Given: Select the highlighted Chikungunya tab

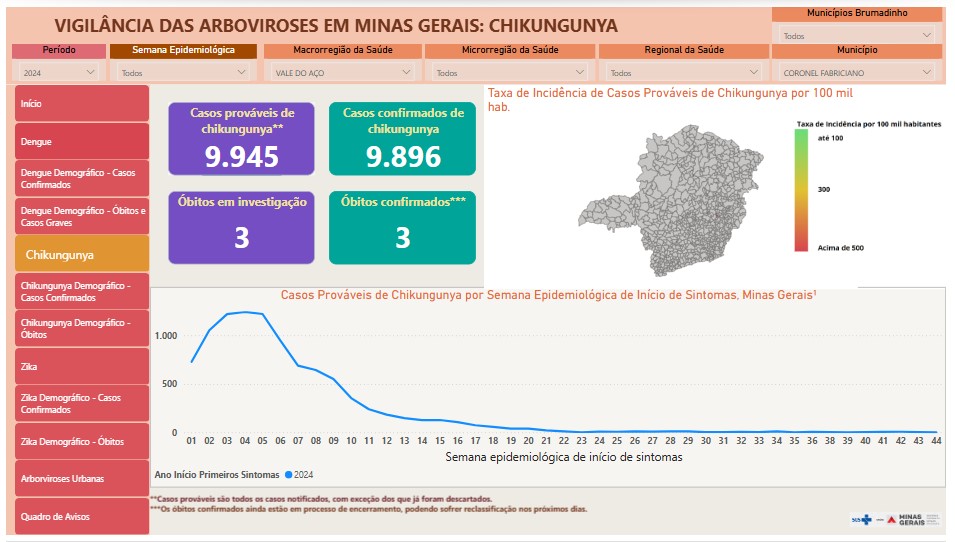Looking at the screenshot, I should click(x=82, y=255).
